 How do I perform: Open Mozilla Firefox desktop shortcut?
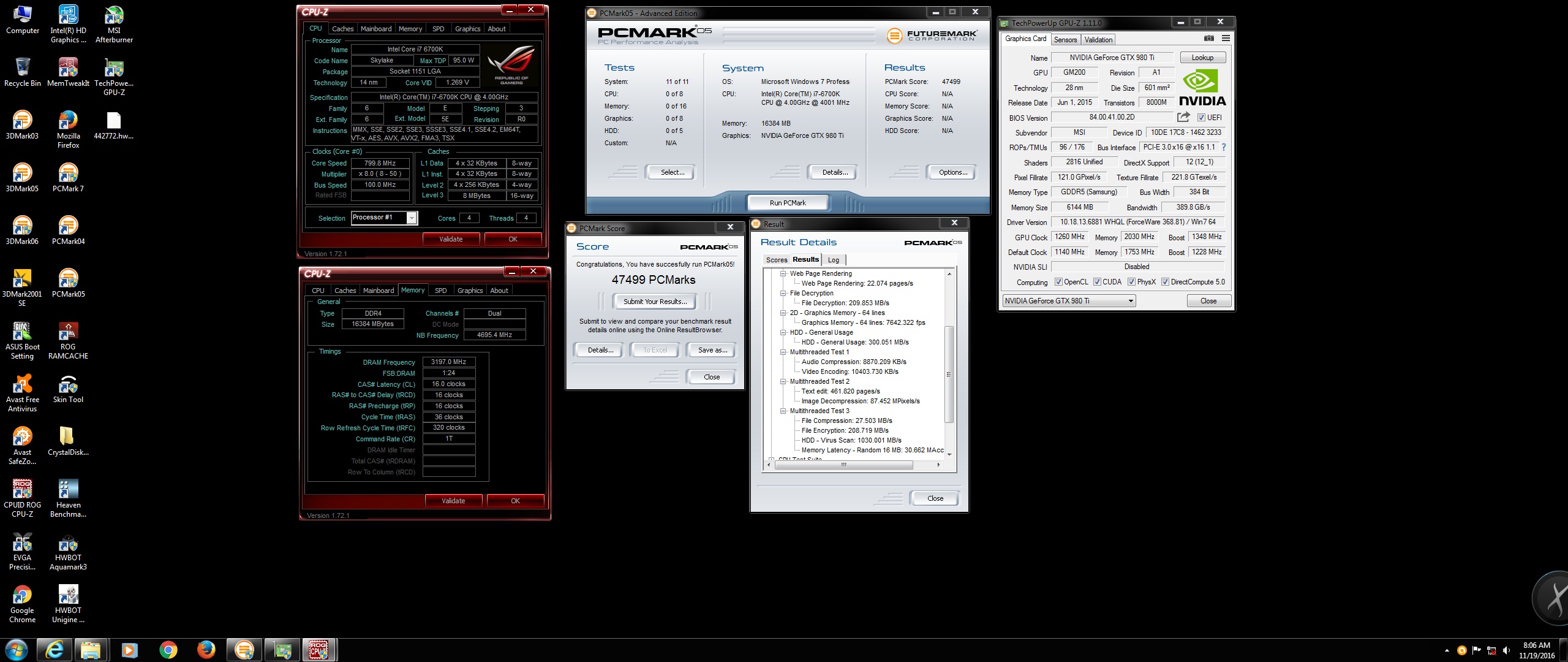[68, 130]
